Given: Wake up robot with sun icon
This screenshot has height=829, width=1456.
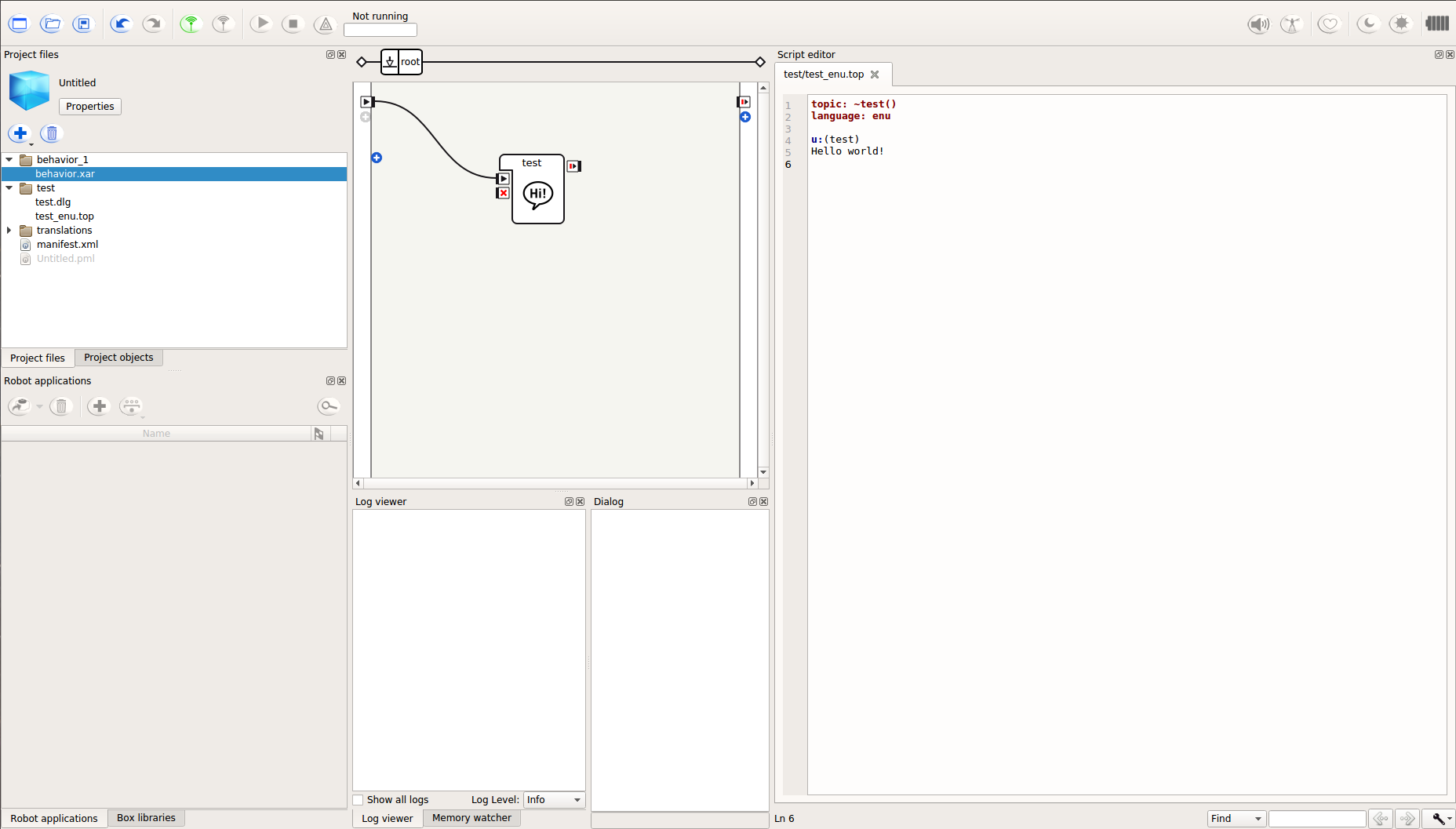Looking at the screenshot, I should [1401, 24].
